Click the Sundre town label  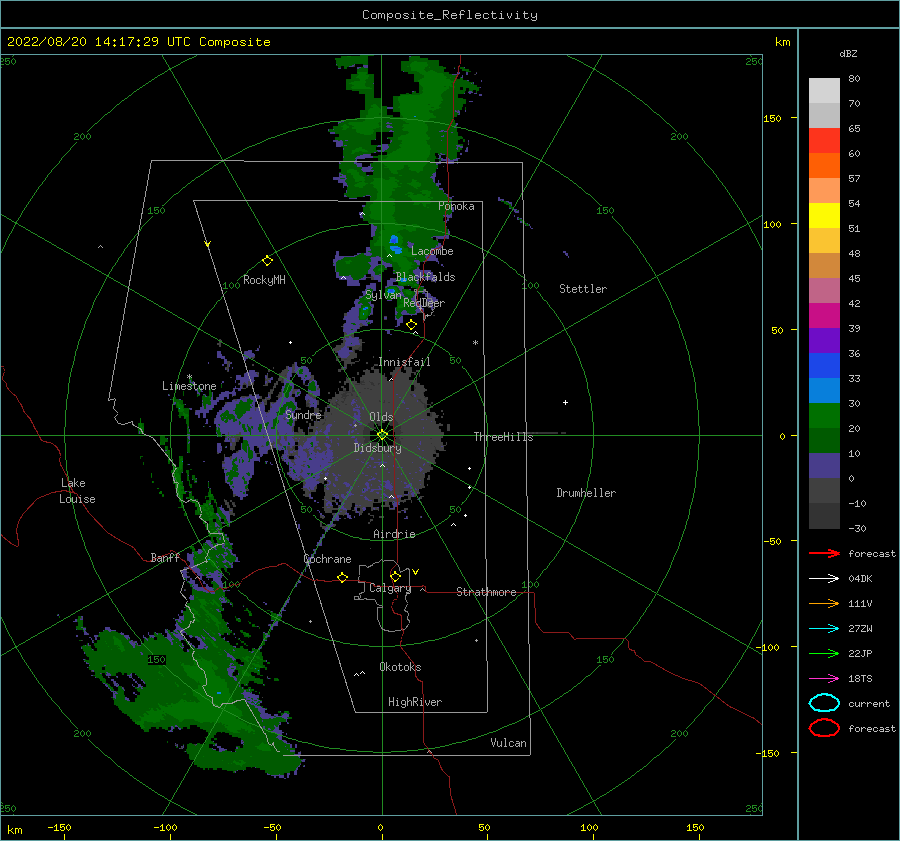click(303, 414)
